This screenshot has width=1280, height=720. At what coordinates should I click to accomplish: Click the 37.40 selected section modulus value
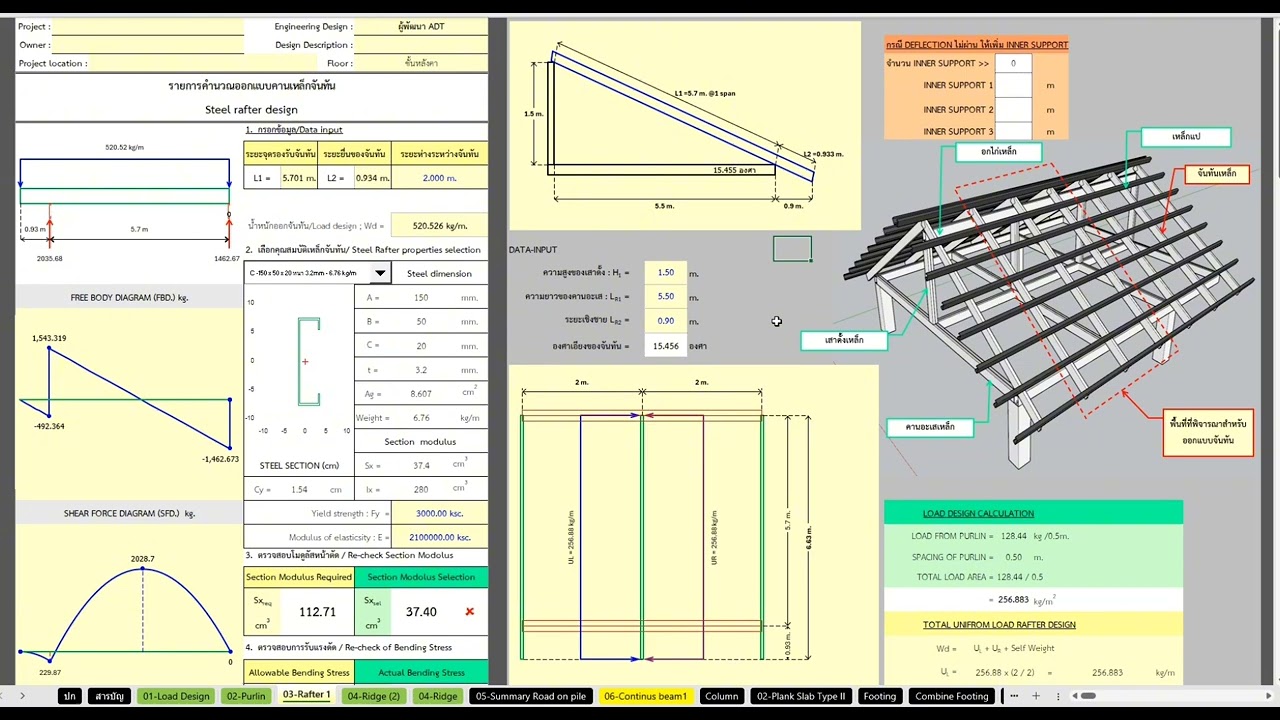[421, 612]
